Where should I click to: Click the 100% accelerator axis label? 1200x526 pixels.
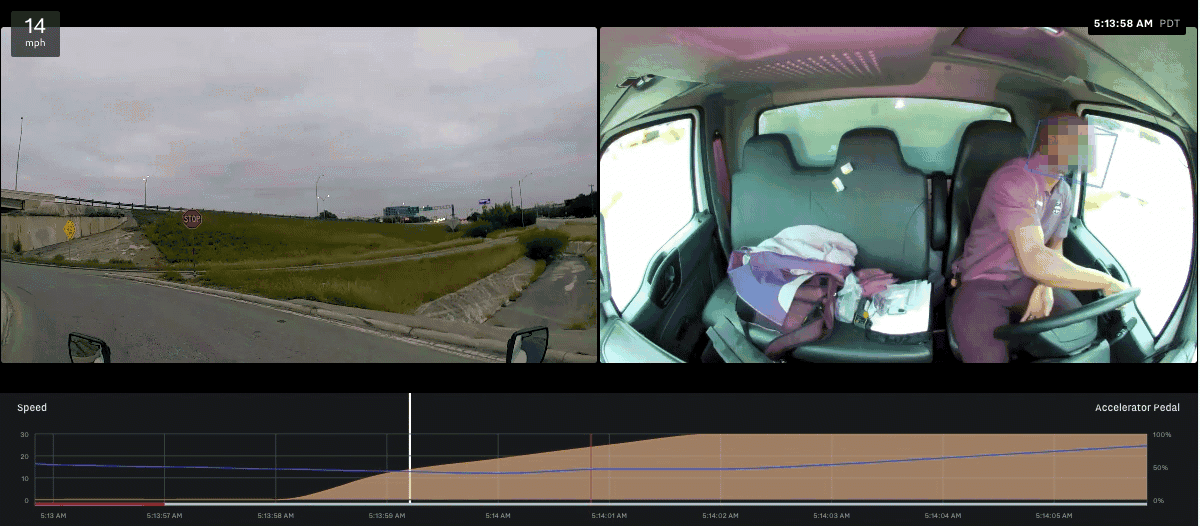point(1162,435)
